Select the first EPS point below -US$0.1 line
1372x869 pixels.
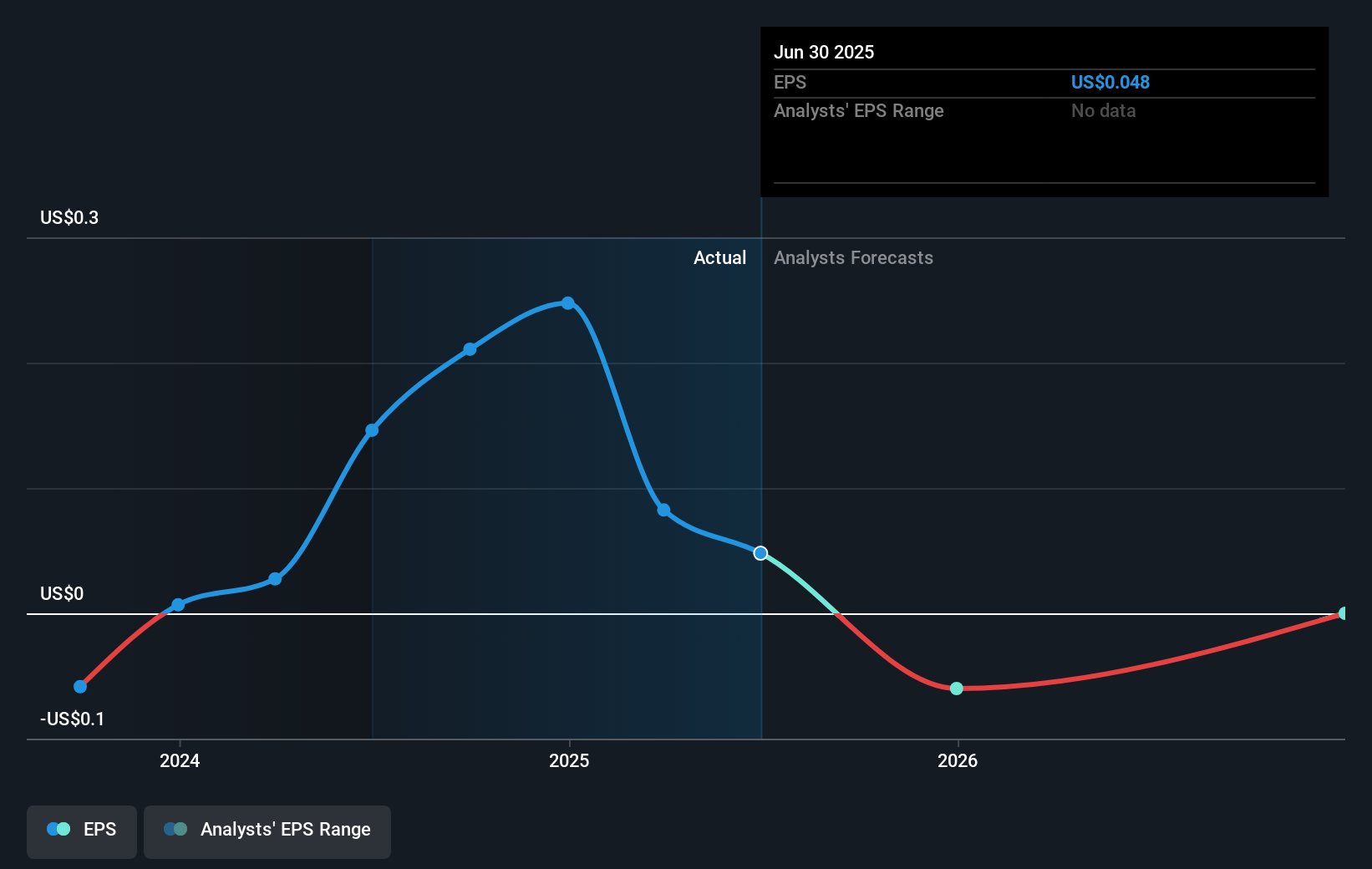click(80, 687)
